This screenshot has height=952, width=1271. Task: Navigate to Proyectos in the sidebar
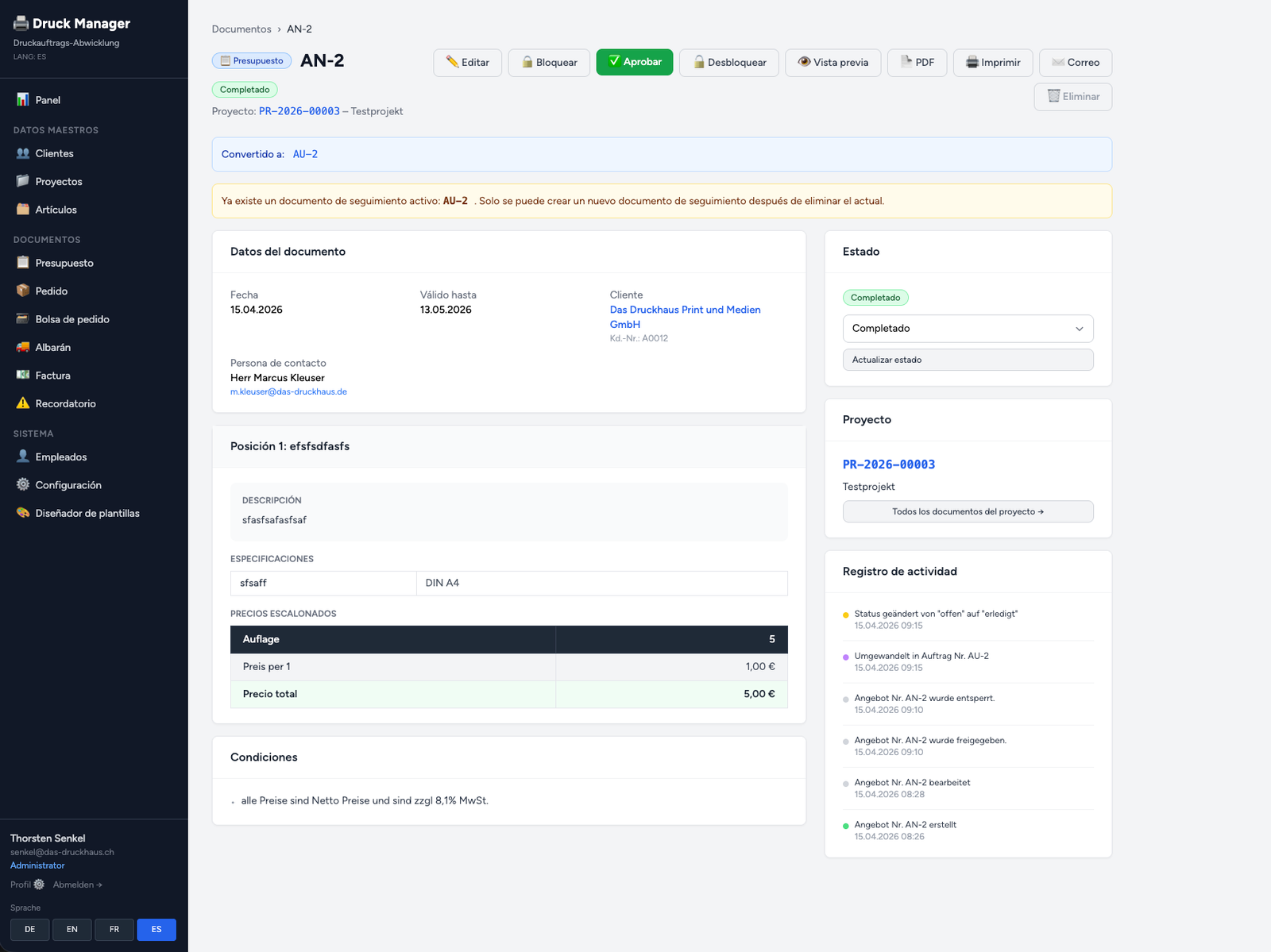coord(59,181)
